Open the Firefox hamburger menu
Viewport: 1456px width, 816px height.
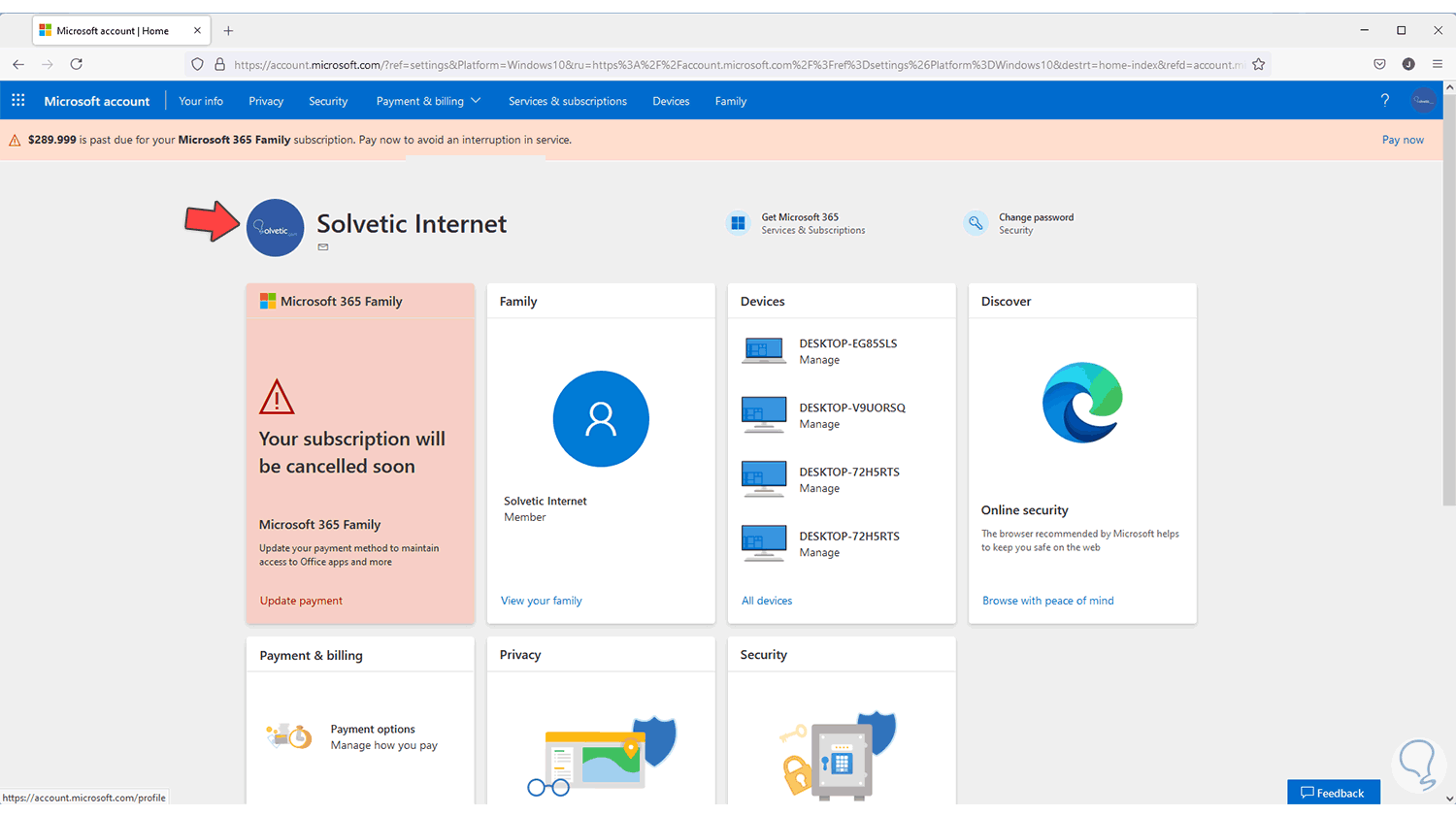pyautogui.click(x=1438, y=64)
